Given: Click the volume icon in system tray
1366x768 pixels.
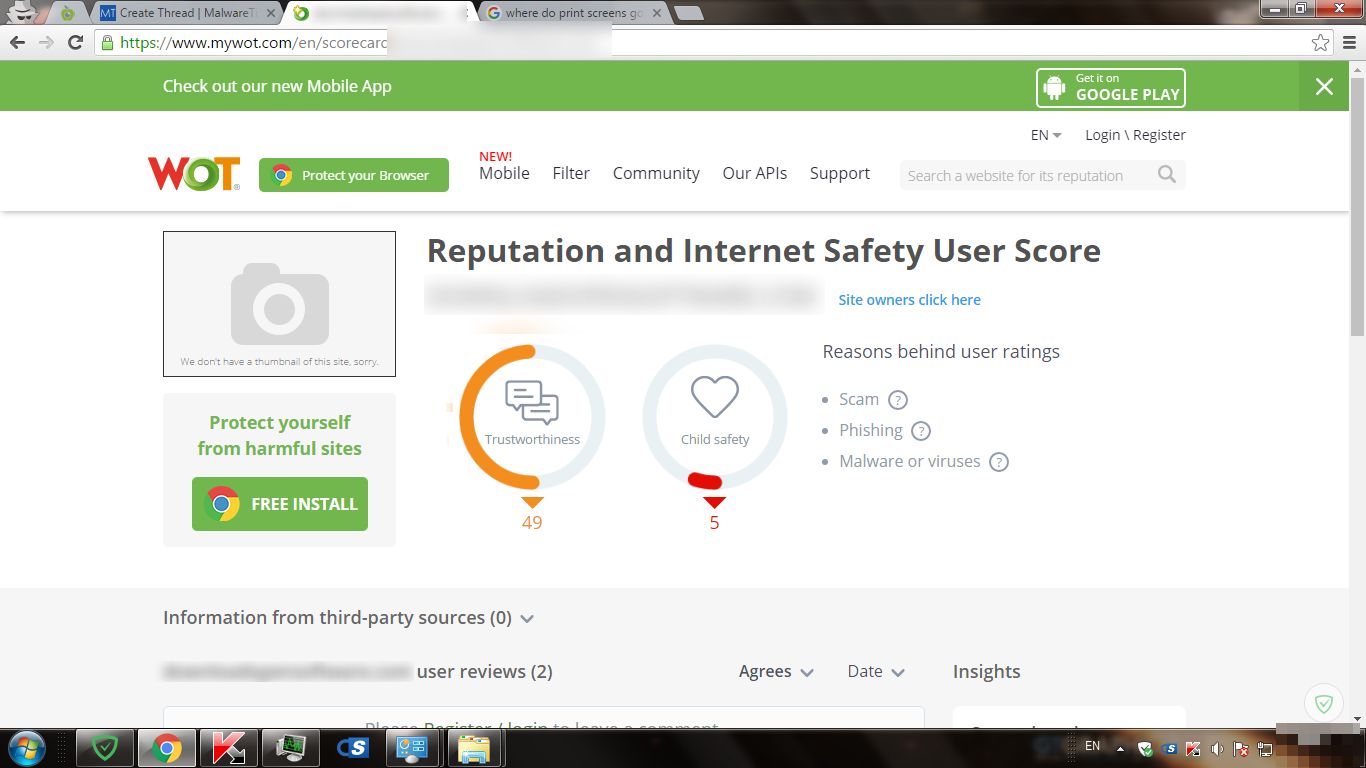Looking at the screenshot, I should 1217,748.
